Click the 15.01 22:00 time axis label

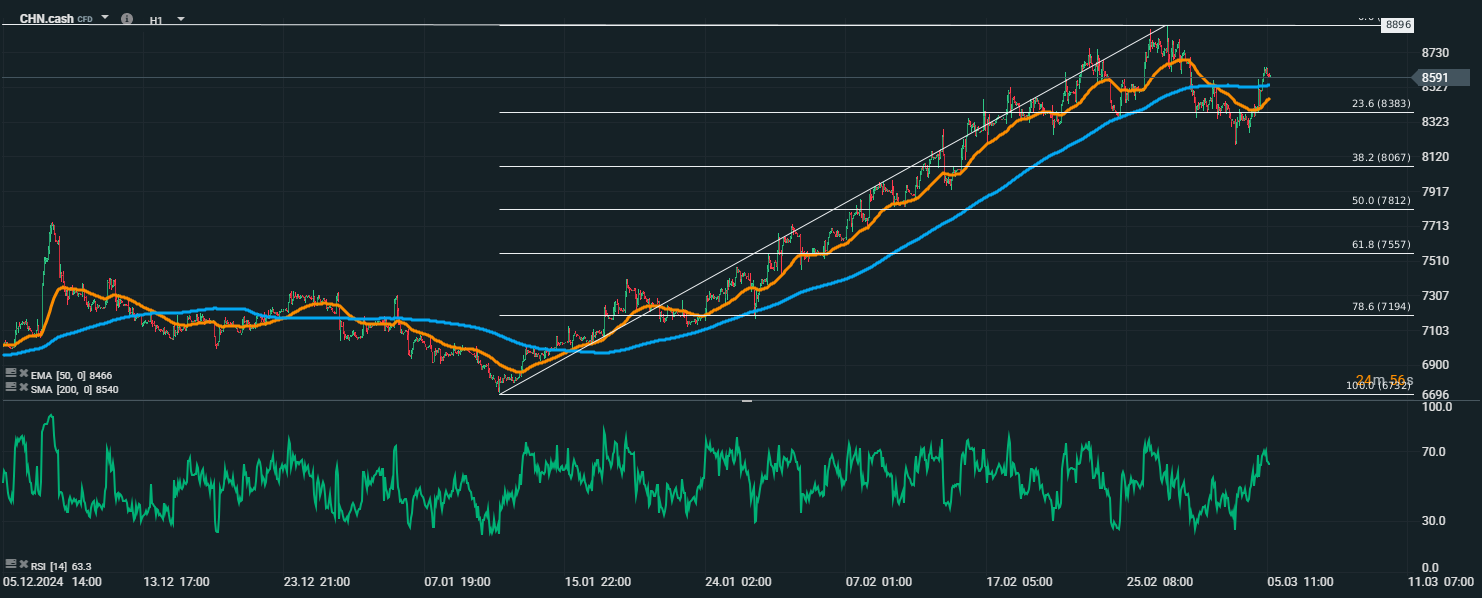[x=597, y=581]
